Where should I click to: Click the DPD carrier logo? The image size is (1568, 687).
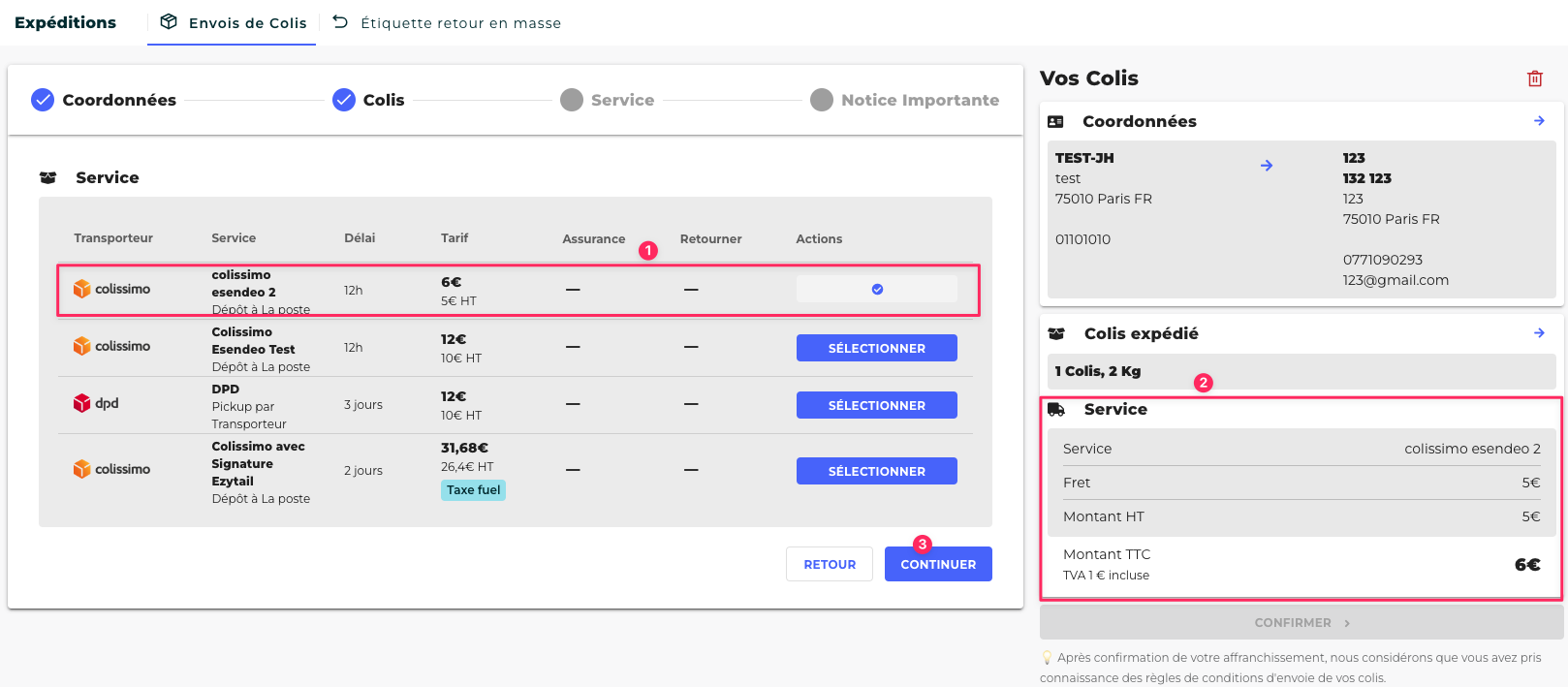point(82,403)
